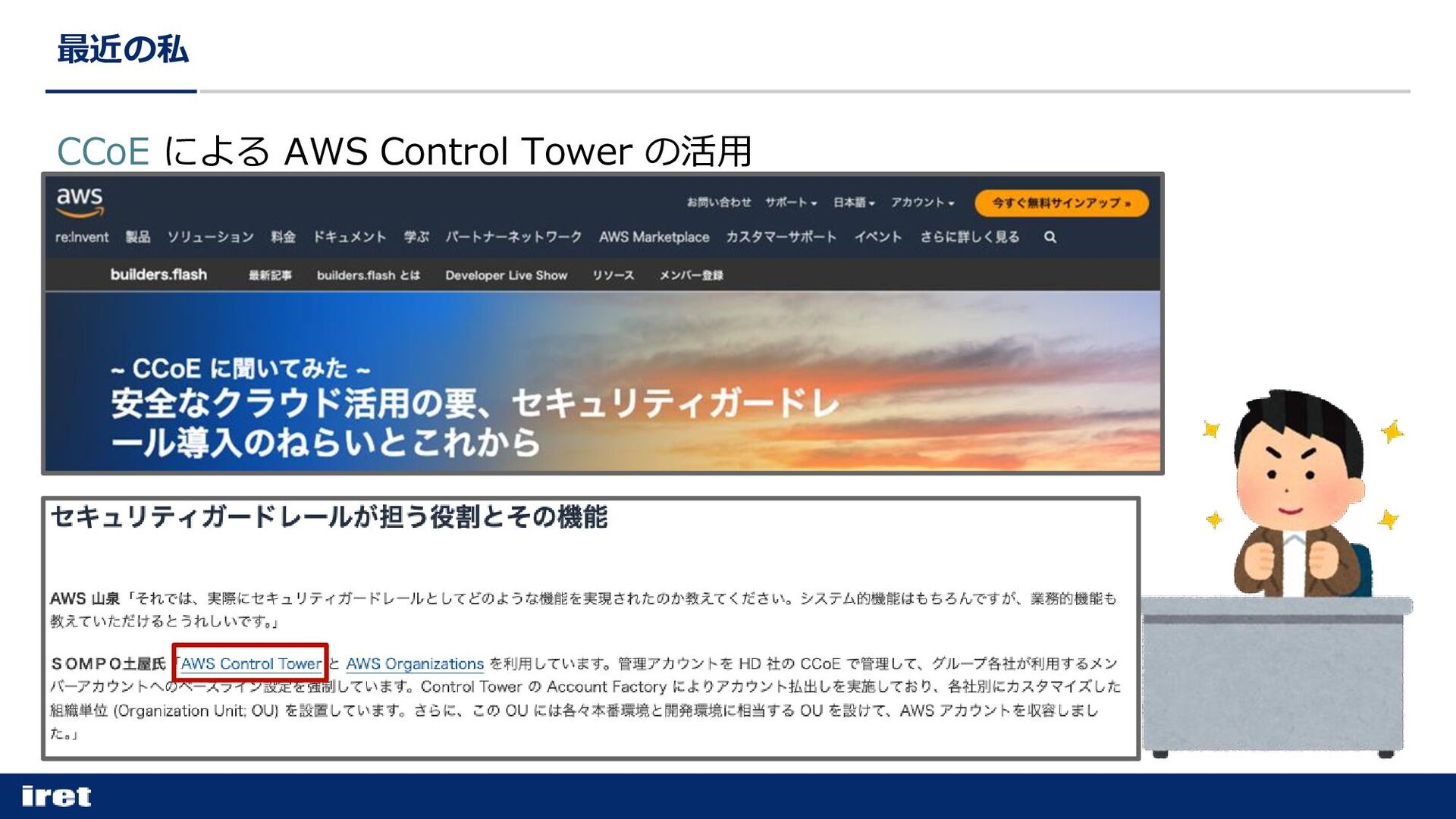Click the ～ CCoE に聞いてみた ～ subtitle
The height and width of the screenshot is (819, 1456).
point(240,369)
